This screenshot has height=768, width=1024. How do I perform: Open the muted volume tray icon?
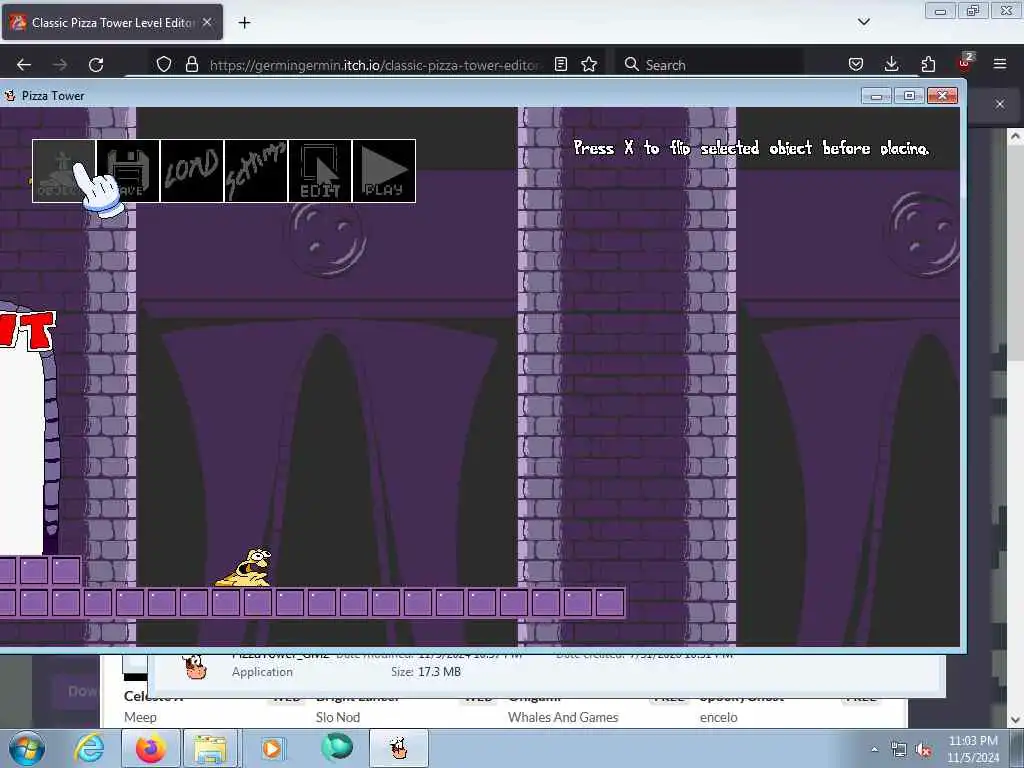[923, 750]
